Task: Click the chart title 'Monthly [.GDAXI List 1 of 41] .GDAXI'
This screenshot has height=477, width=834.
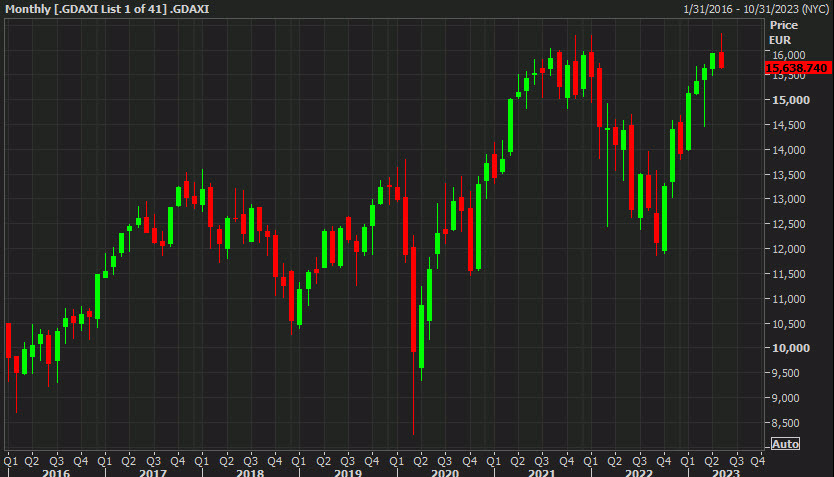Action: (107, 9)
